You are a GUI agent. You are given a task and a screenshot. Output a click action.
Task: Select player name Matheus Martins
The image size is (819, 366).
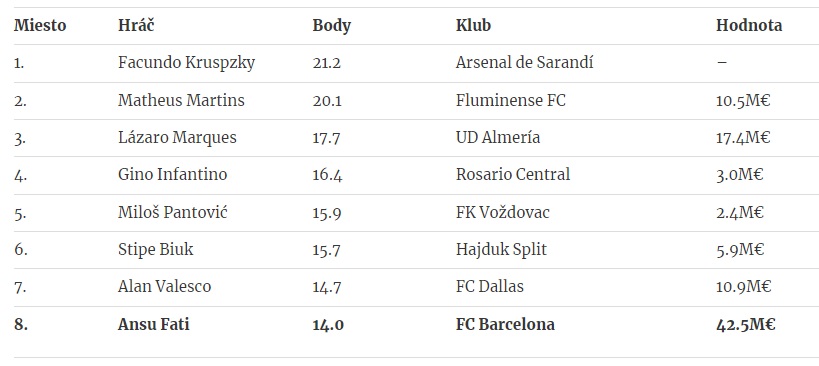(x=181, y=100)
